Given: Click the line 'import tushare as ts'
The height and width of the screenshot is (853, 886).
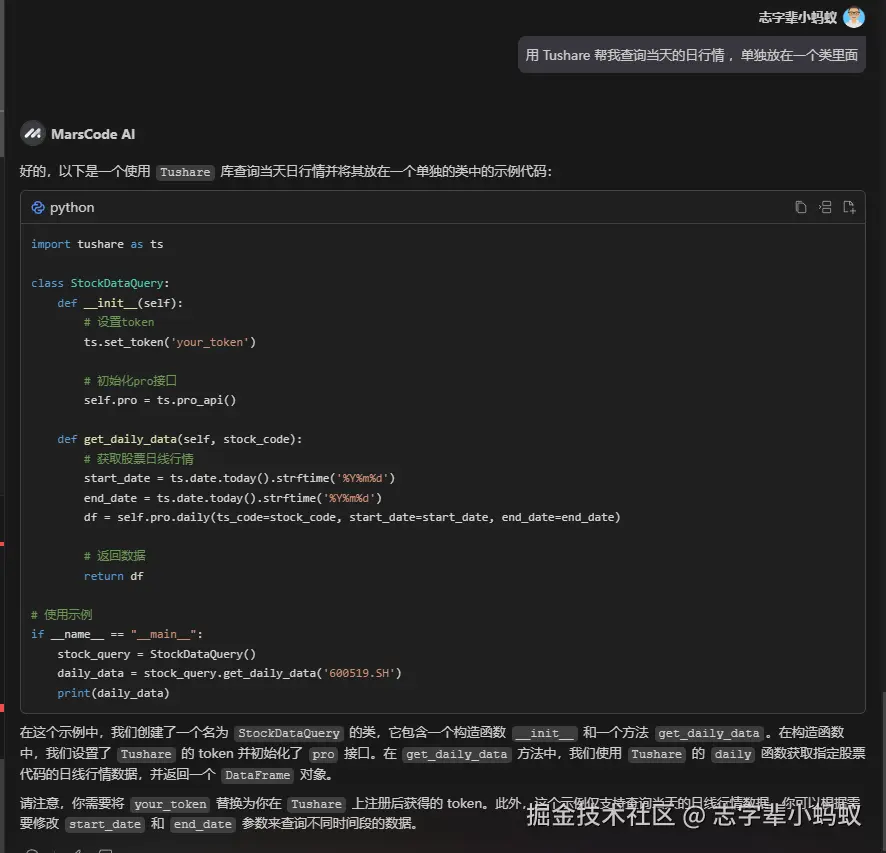Looking at the screenshot, I should pos(97,244).
